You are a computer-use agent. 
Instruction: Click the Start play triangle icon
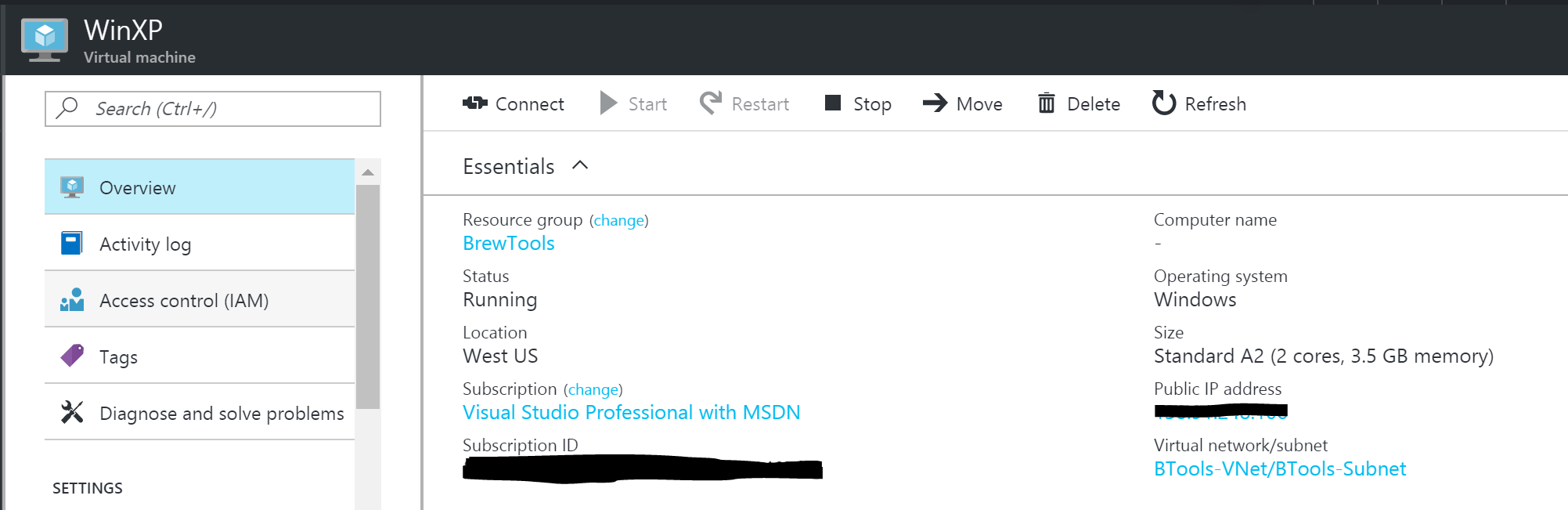[x=608, y=103]
